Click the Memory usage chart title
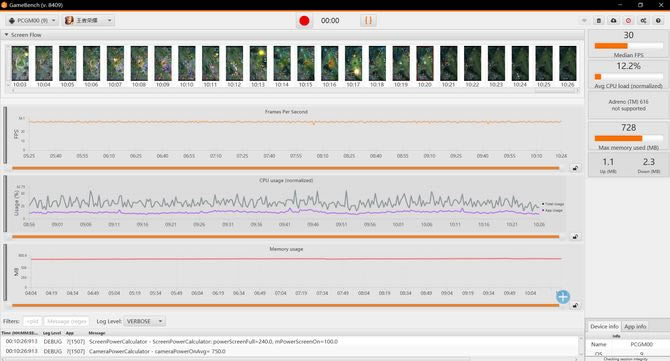 [286, 249]
